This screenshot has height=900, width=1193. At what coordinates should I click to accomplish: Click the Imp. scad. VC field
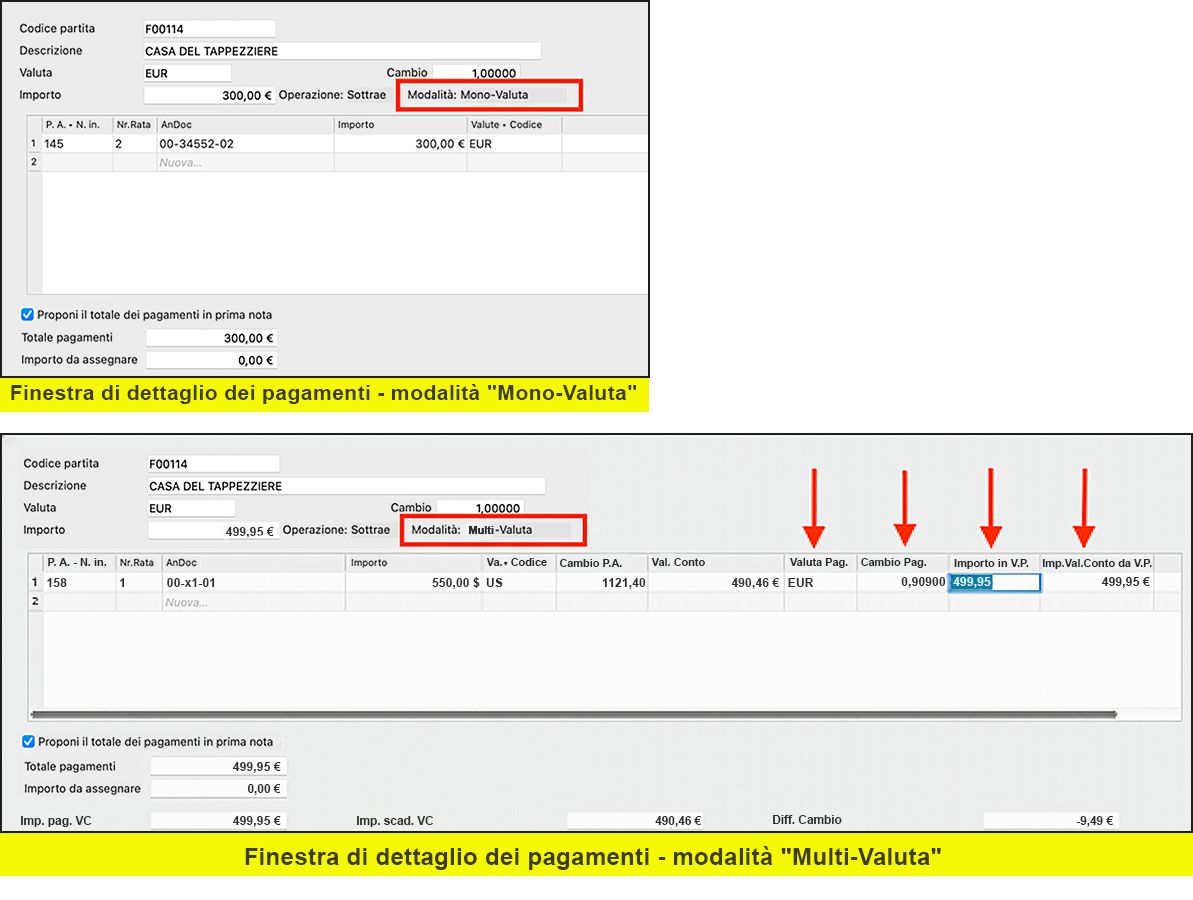pos(636,820)
